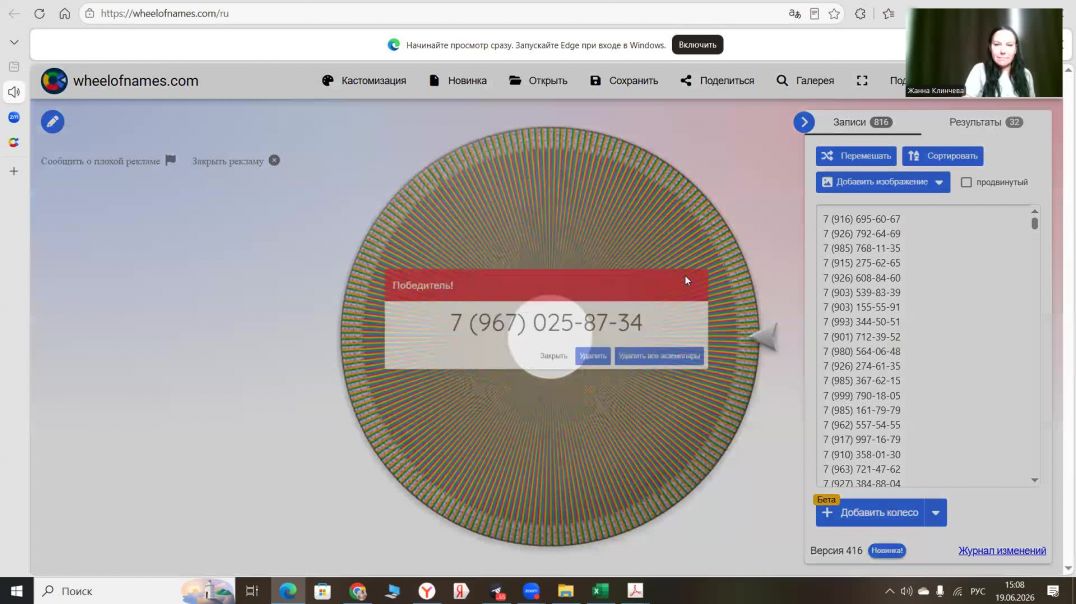The width and height of the screenshot is (1076, 604).
Task: Open dropdown arrow beside 'Добавить колесо'
Action: pyautogui.click(x=936, y=513)
